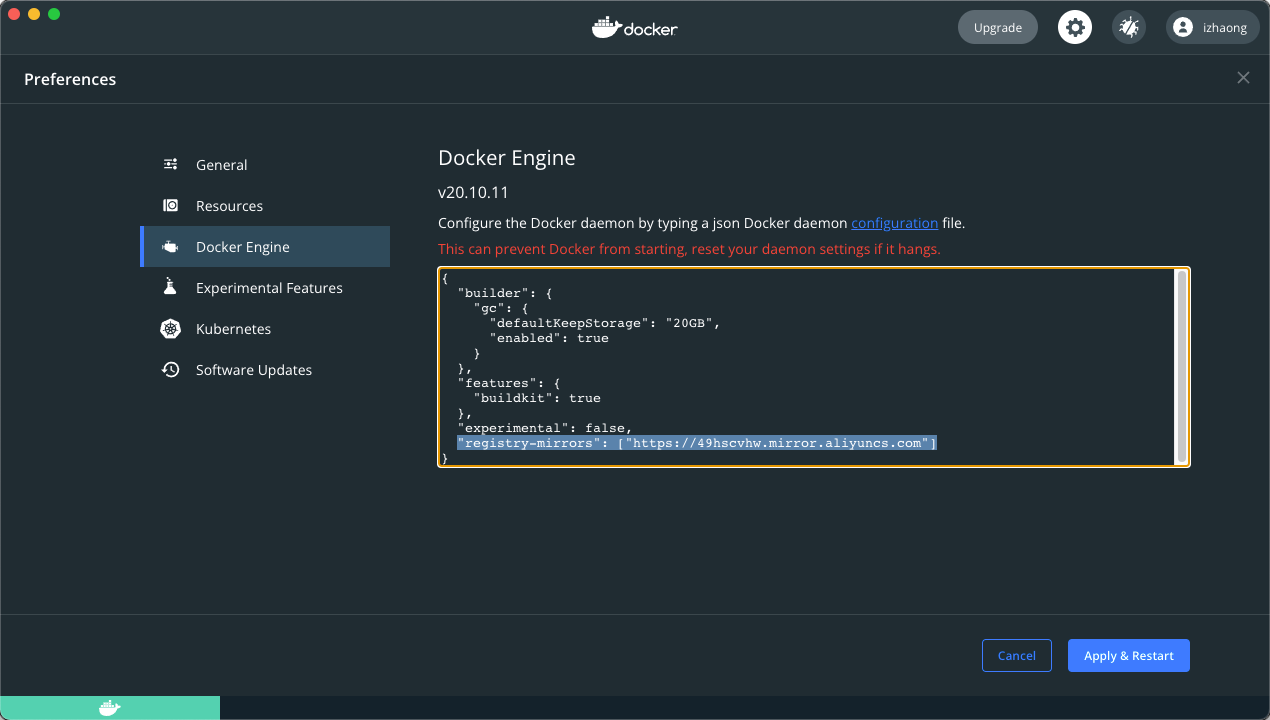Click the JSON editor scrollbar

tap(1181, 365)
